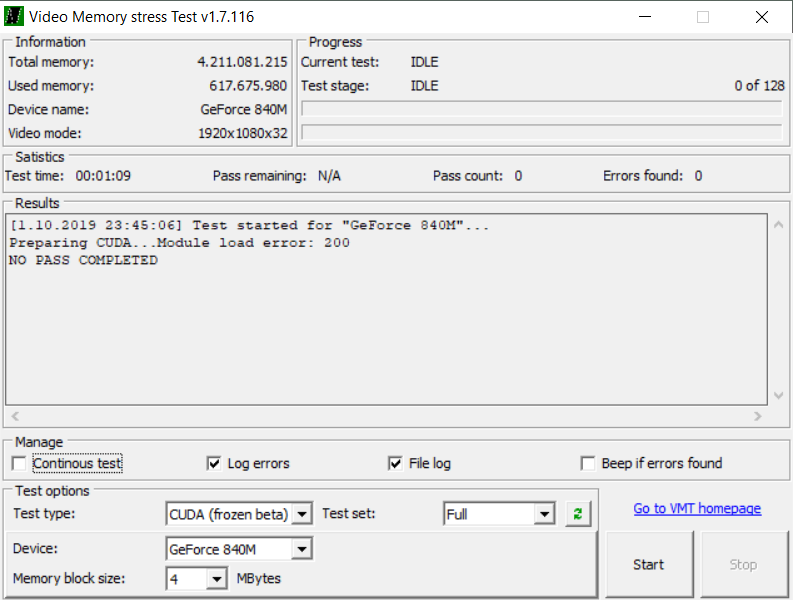793x600 pixels.
Task: Click the Current test IDLE value
Action: click(424, 62)
